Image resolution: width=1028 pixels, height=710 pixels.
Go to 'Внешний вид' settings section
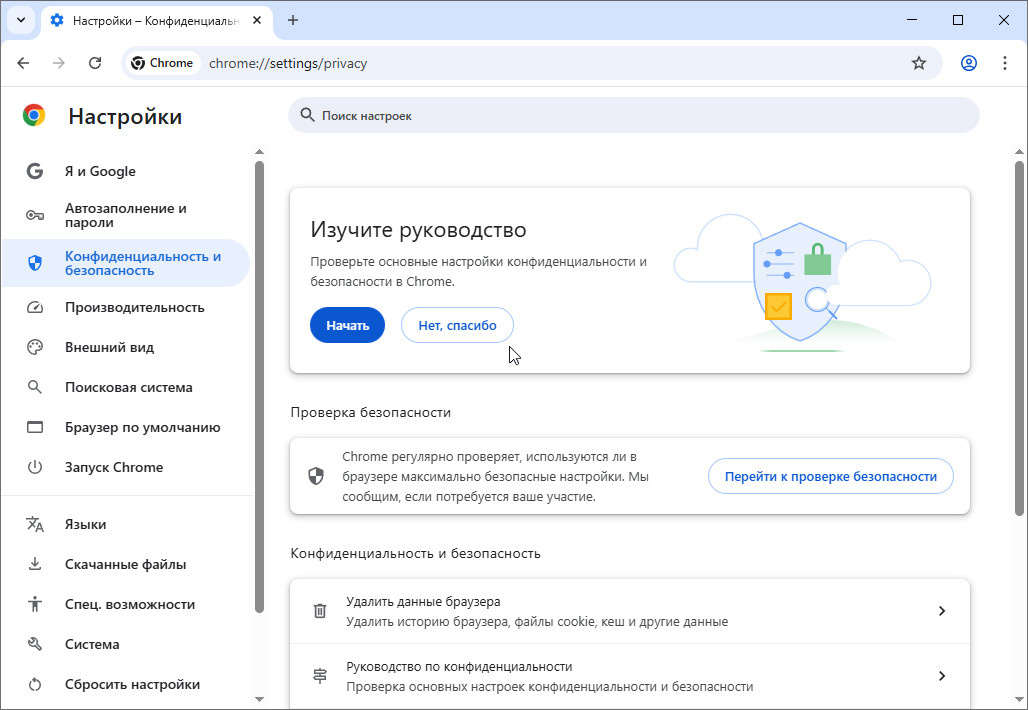pyautogui.click(x=109, y=347)
